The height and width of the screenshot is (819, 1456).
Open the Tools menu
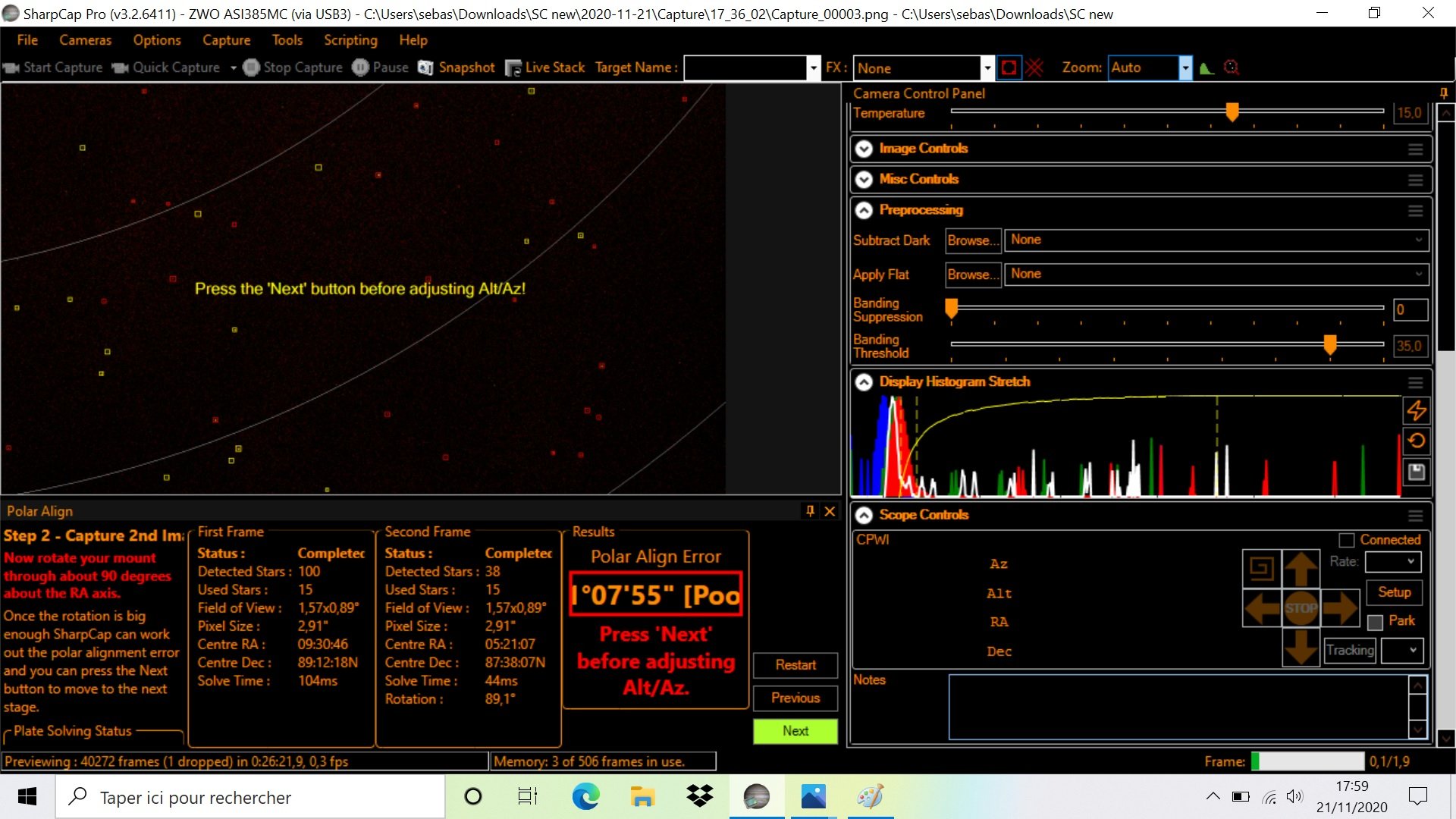(287, 40)
